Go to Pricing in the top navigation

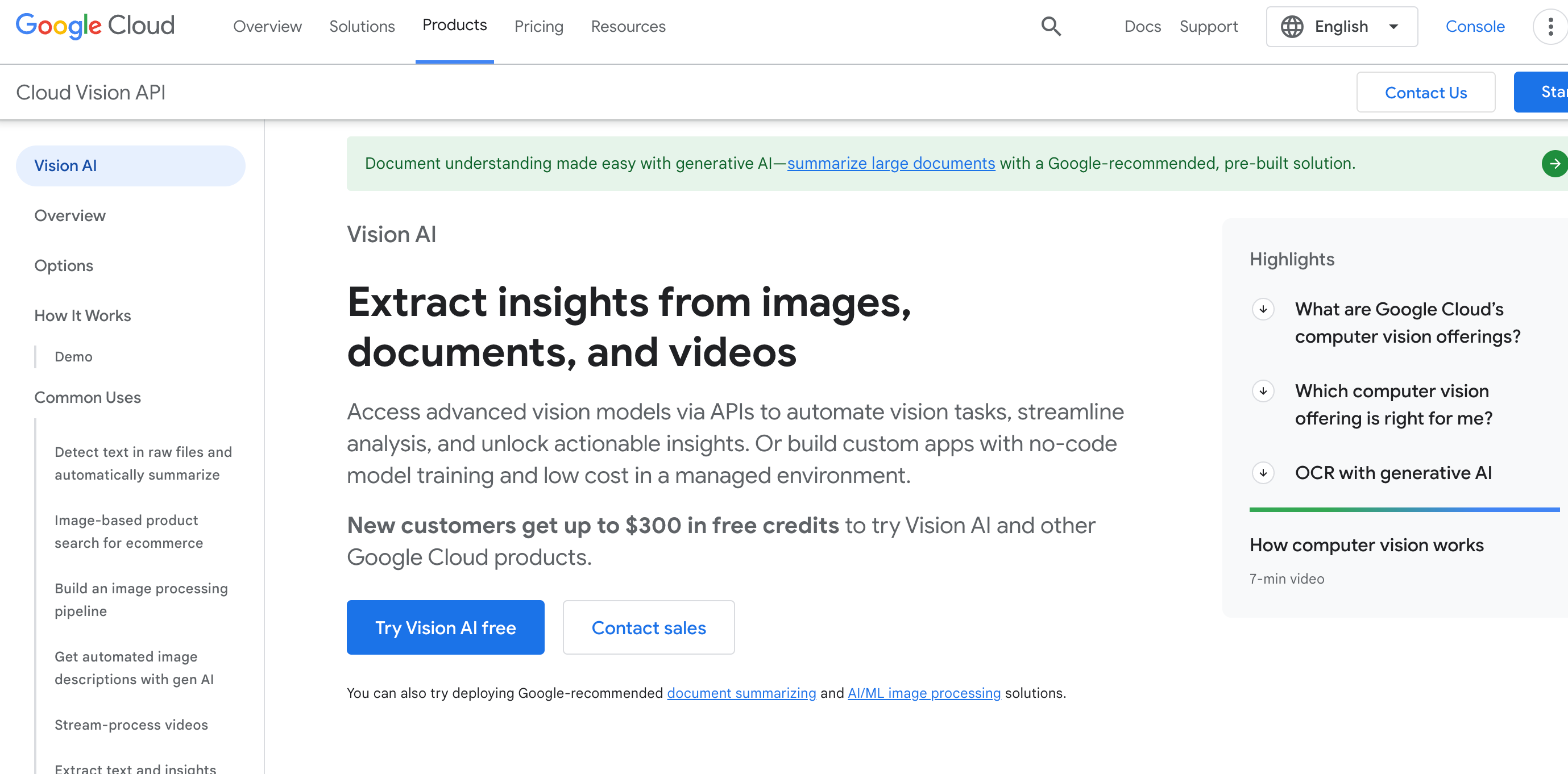point(539,26)
